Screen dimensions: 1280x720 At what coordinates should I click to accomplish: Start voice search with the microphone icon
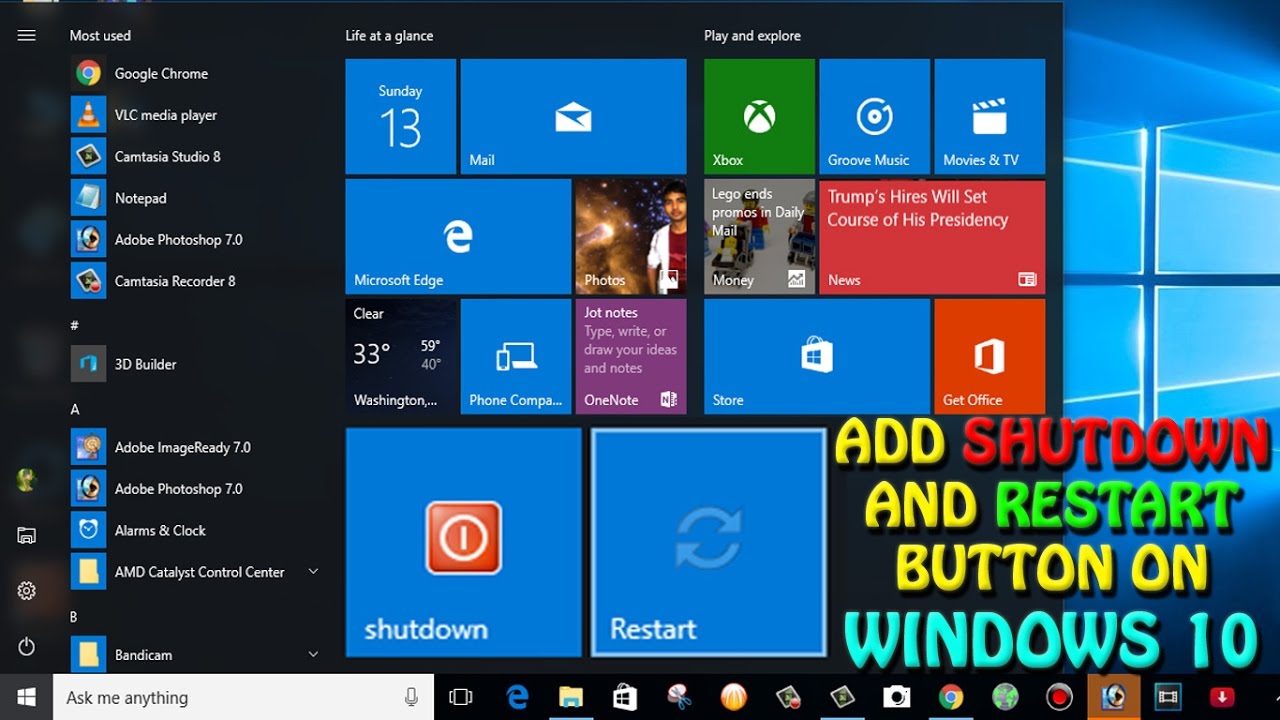[411, 697]
